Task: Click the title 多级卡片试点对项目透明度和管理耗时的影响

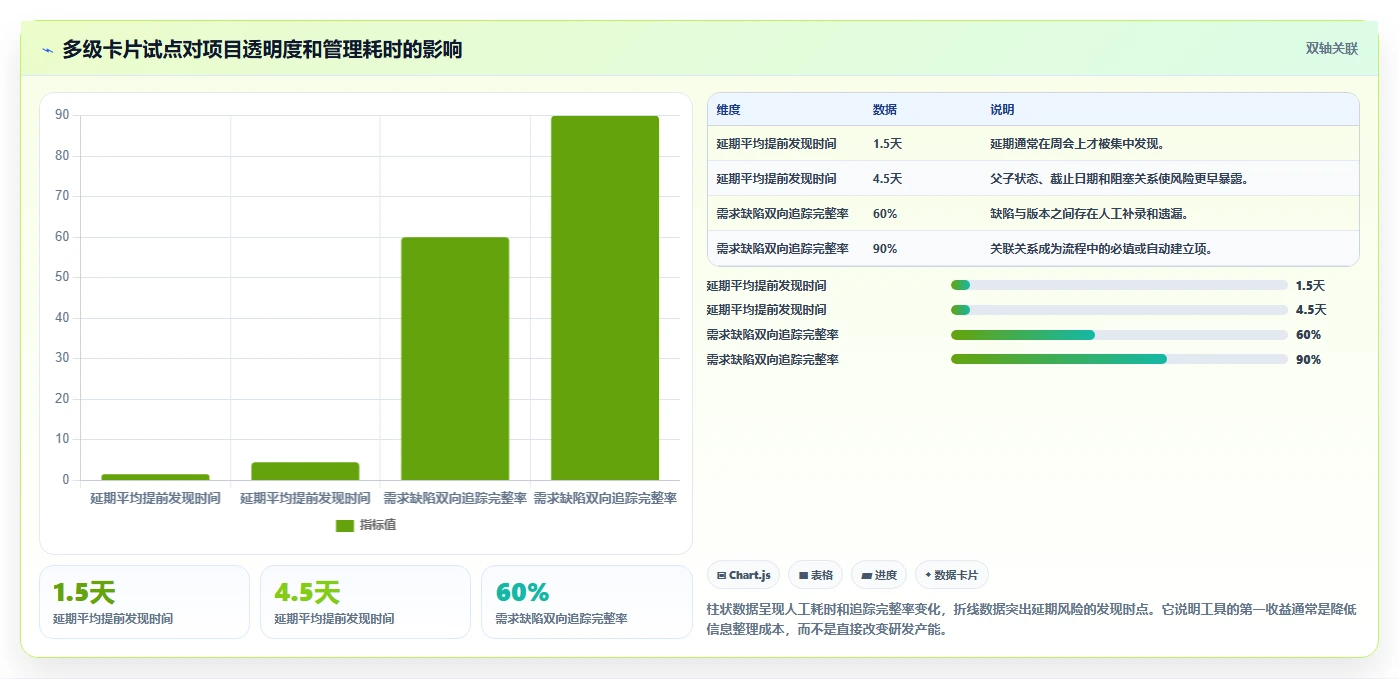Action: coord(262,49)
